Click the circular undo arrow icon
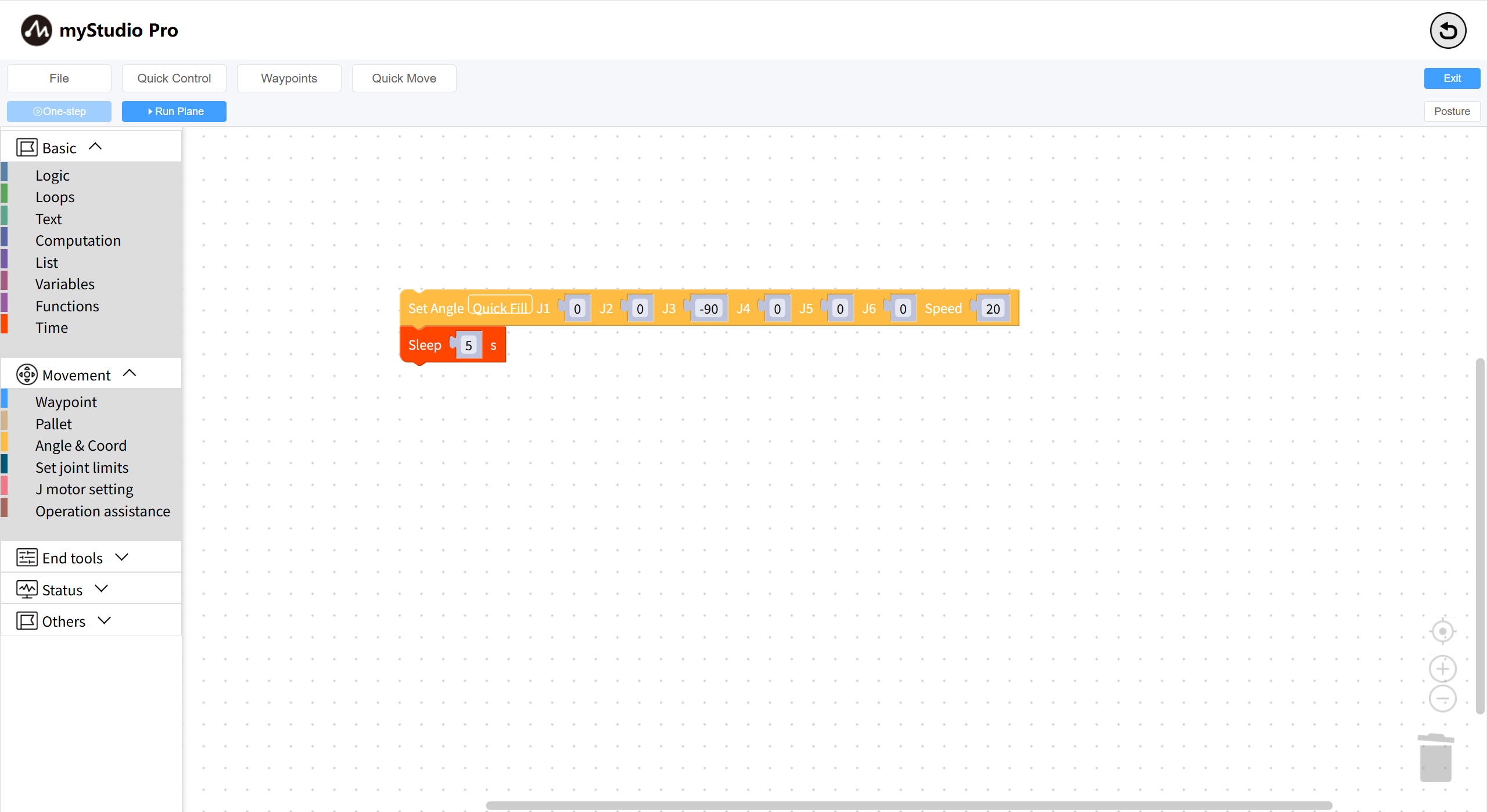1487x812 pixels. pyautogui.click(x=1448, y=31)
